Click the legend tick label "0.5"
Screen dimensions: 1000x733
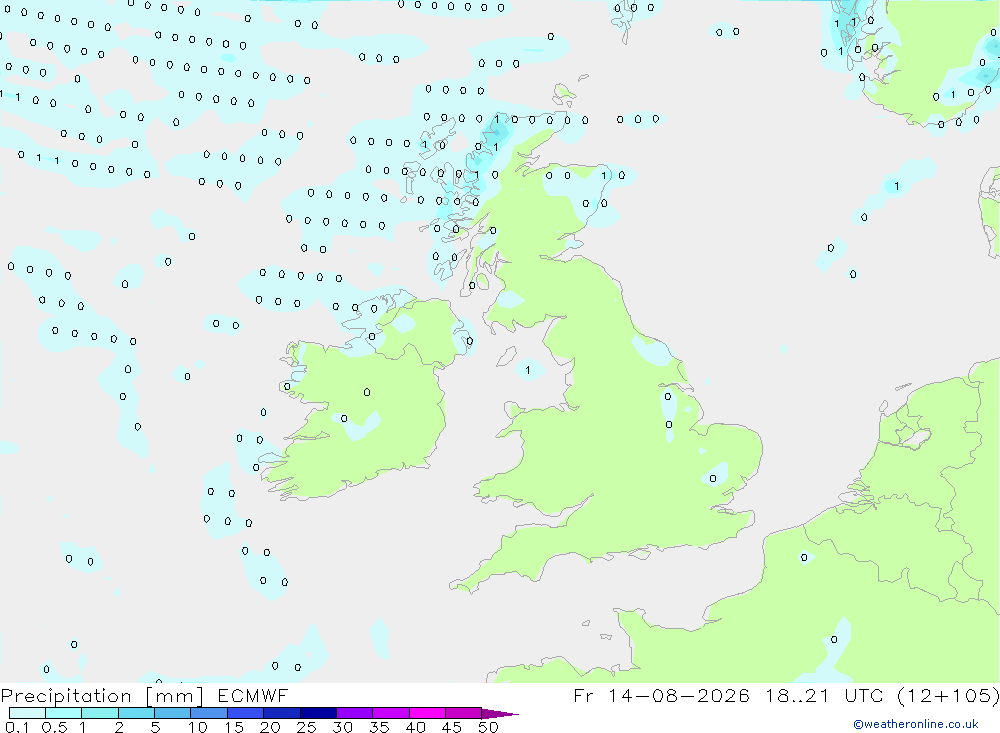point(54,727)
